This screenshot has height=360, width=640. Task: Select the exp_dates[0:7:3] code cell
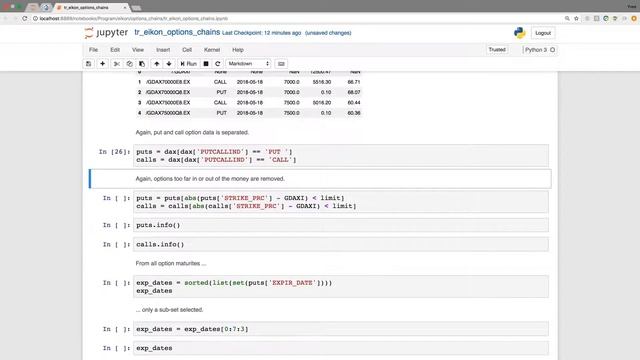point(341,329)
